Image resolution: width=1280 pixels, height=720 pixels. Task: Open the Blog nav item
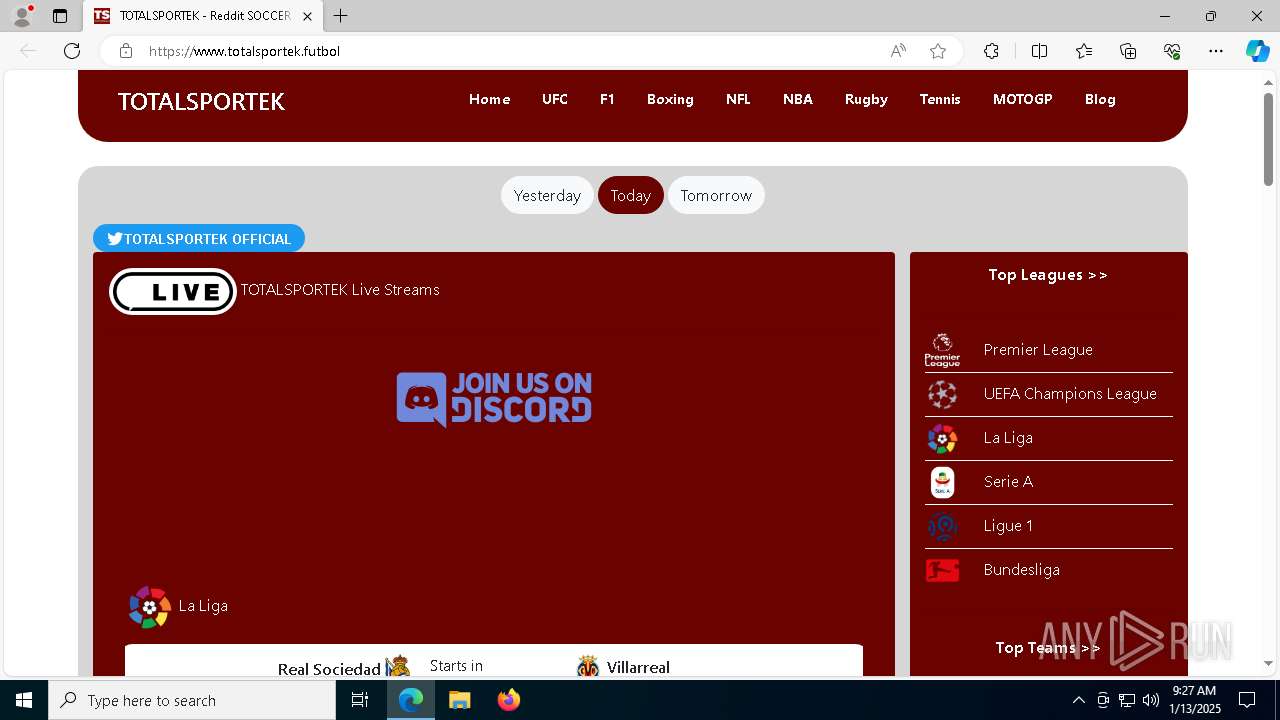[x=1100, y=99]
